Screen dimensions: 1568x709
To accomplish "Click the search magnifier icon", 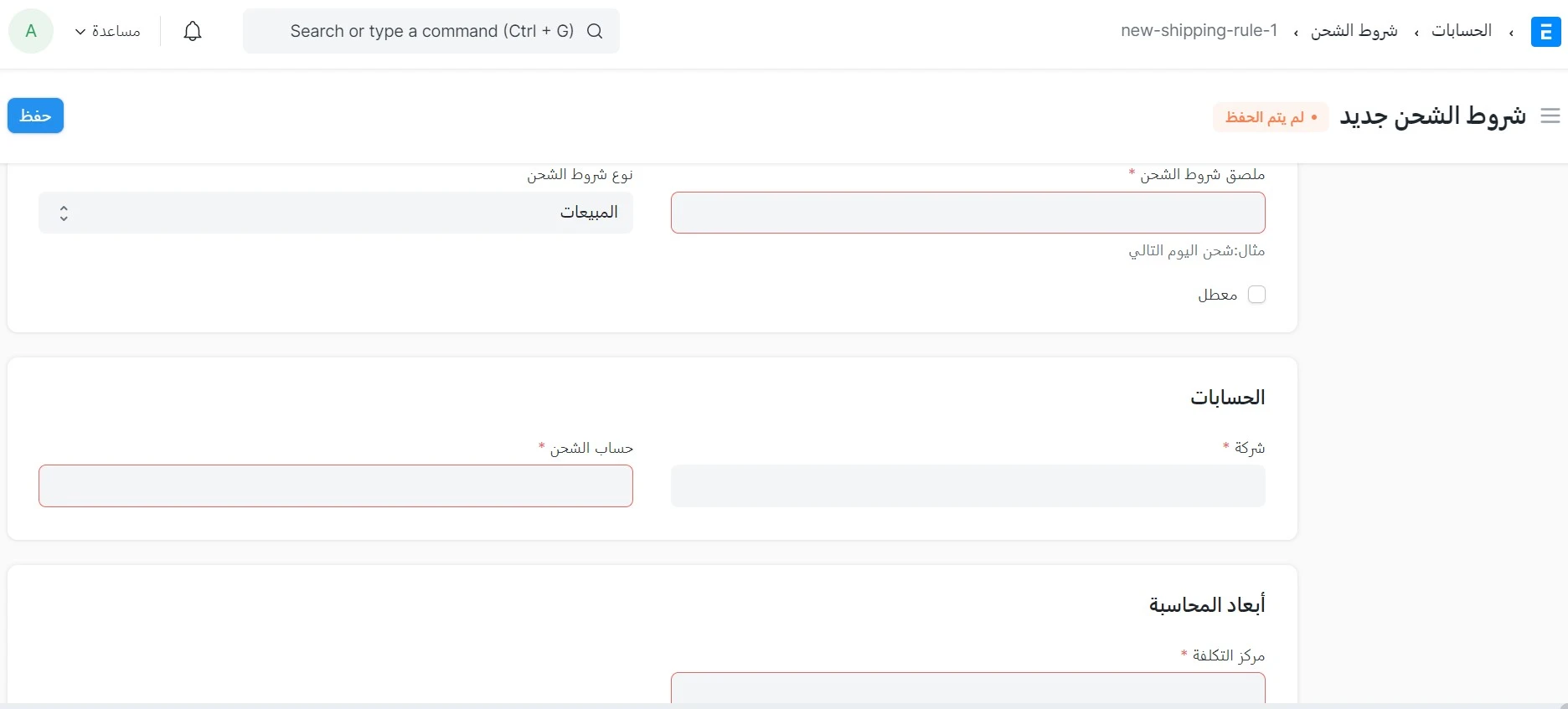I will [x=595, y=31].
